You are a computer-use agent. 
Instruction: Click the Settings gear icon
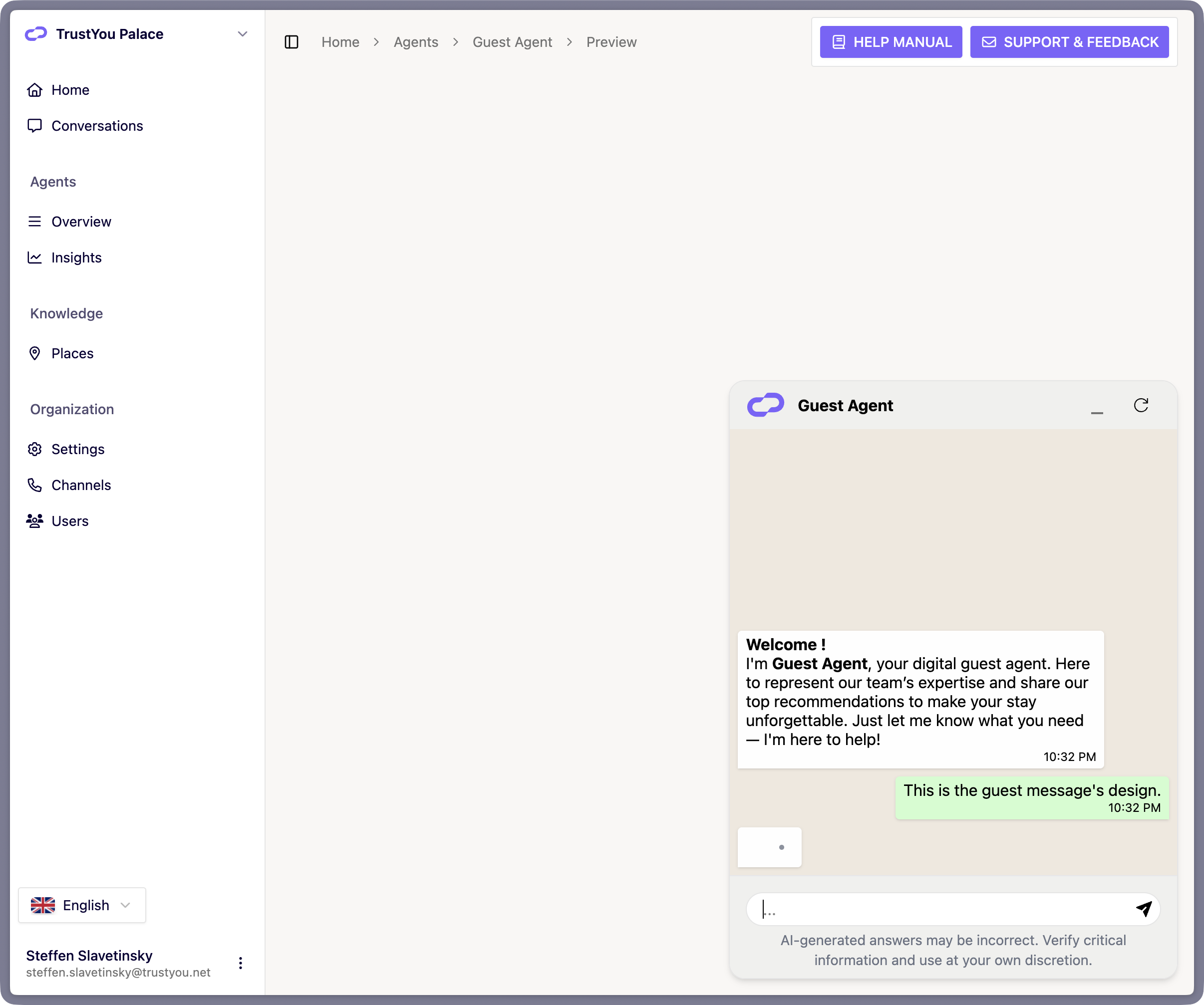pos(35,449)
